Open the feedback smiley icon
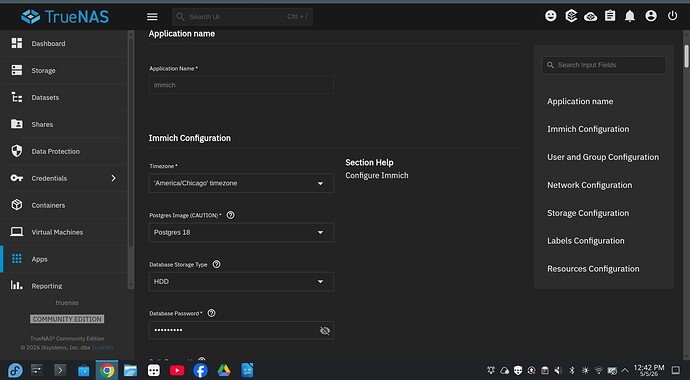Screen dimensions: 690x380 551,16
